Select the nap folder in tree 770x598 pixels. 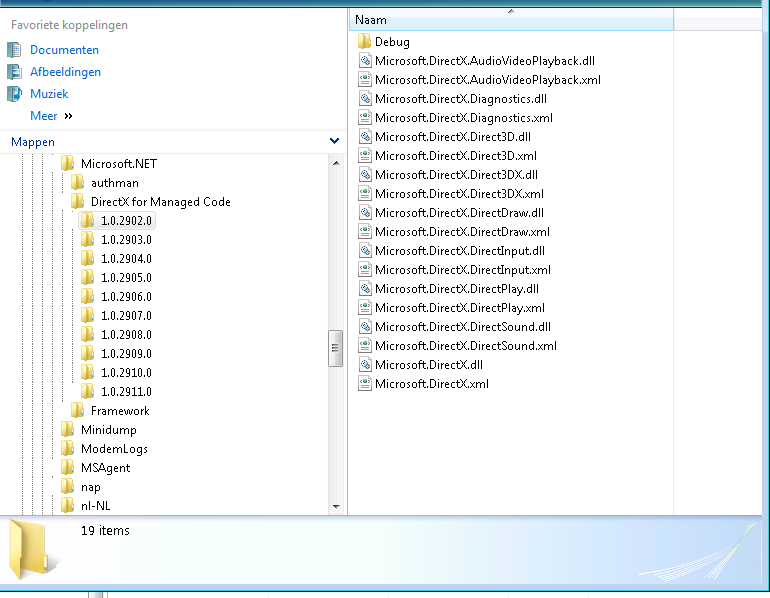[x=81, y=487]
